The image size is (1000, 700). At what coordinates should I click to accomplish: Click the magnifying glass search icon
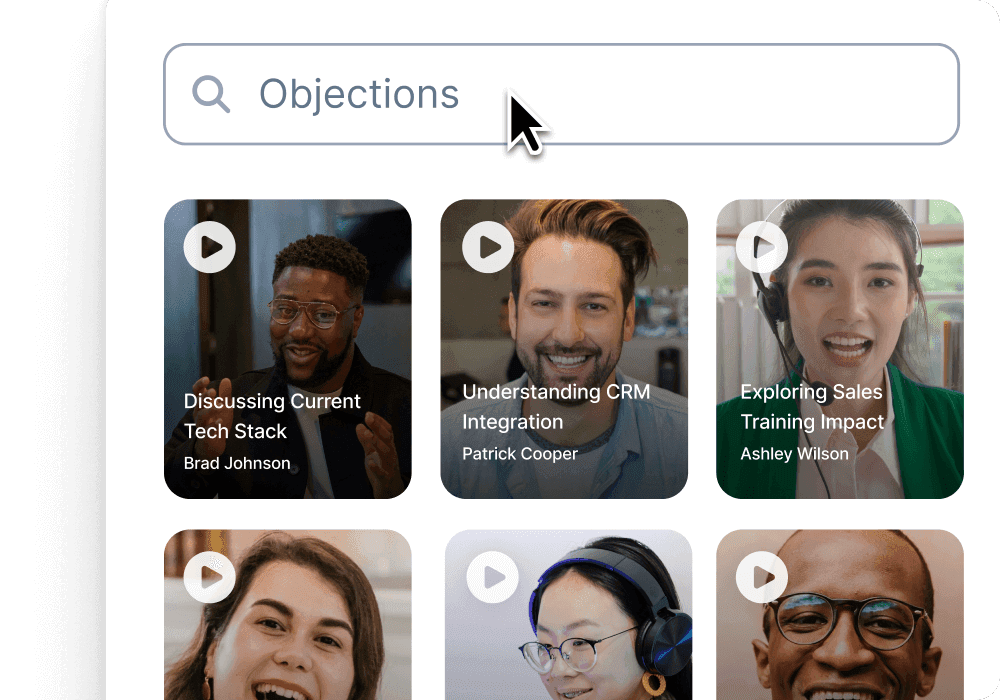pyautogui.click(x=210, y=95)
